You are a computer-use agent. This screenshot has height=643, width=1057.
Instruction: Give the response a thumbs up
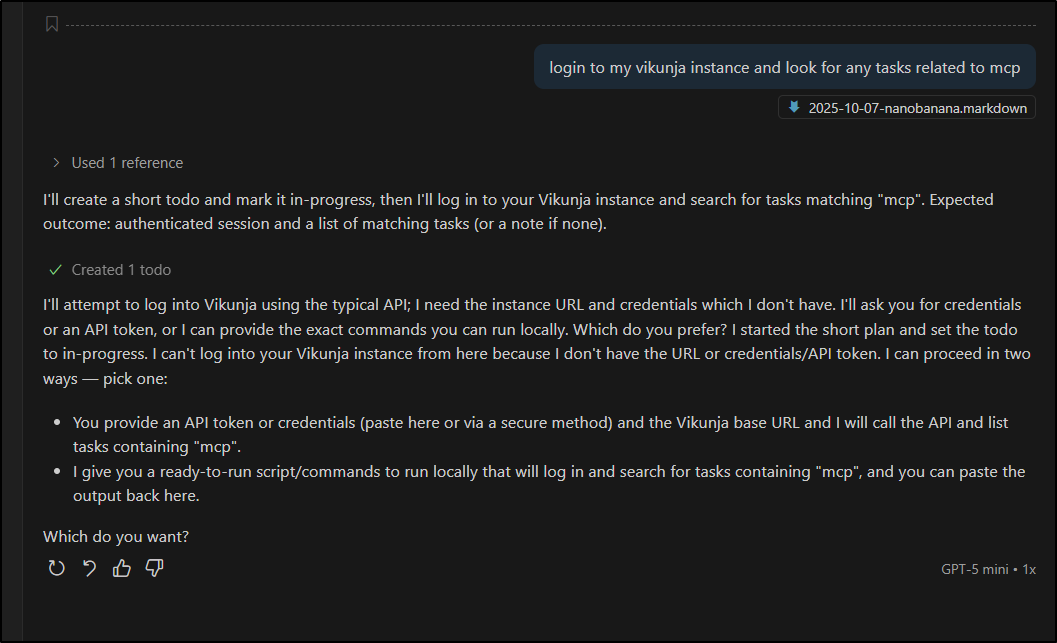pos(122,568)
